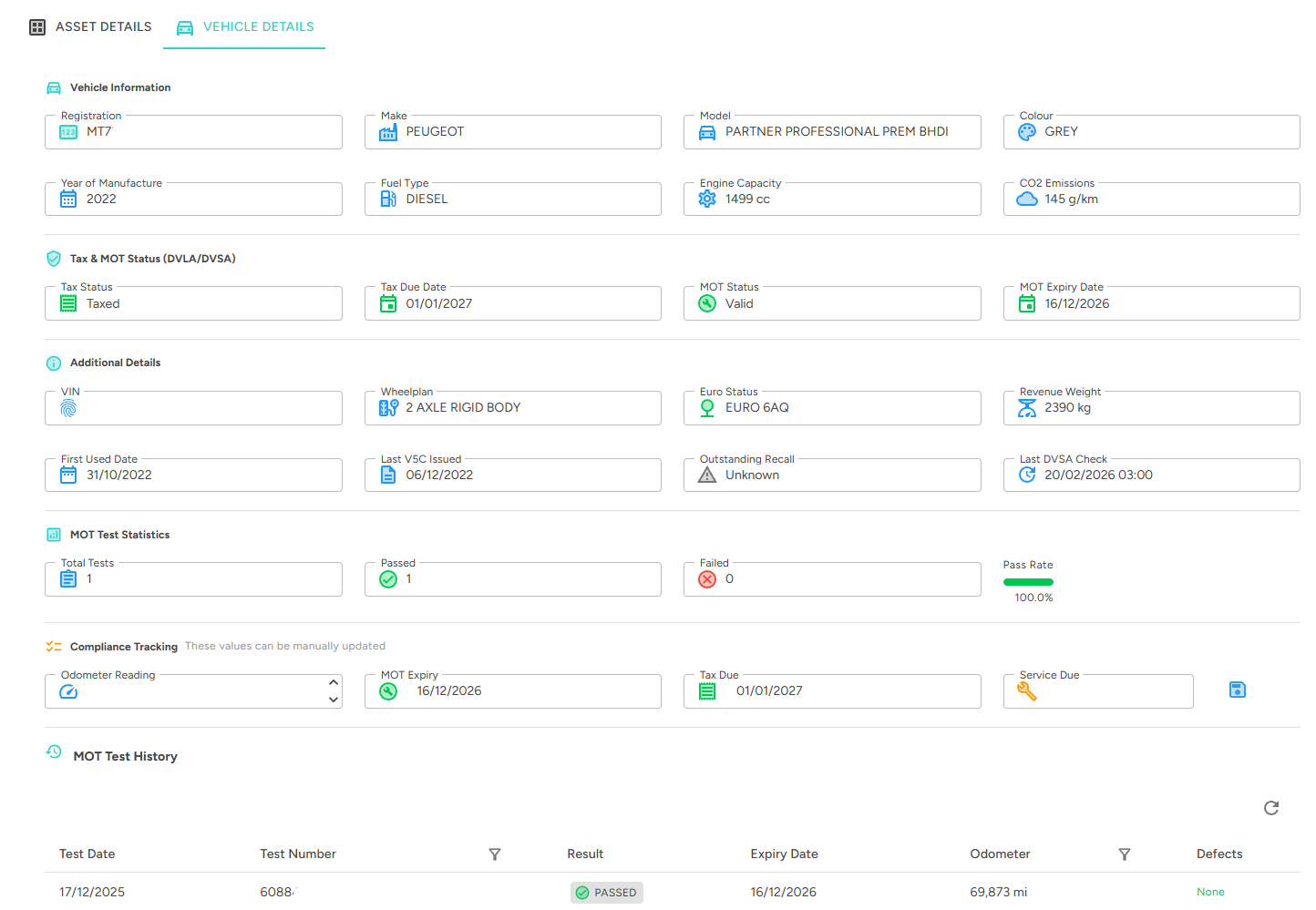Decrease the Odometer Reading with down arrow
The width and height of the screenshot is (1316, 910).
pyautogui.click(x=334, y=700)
